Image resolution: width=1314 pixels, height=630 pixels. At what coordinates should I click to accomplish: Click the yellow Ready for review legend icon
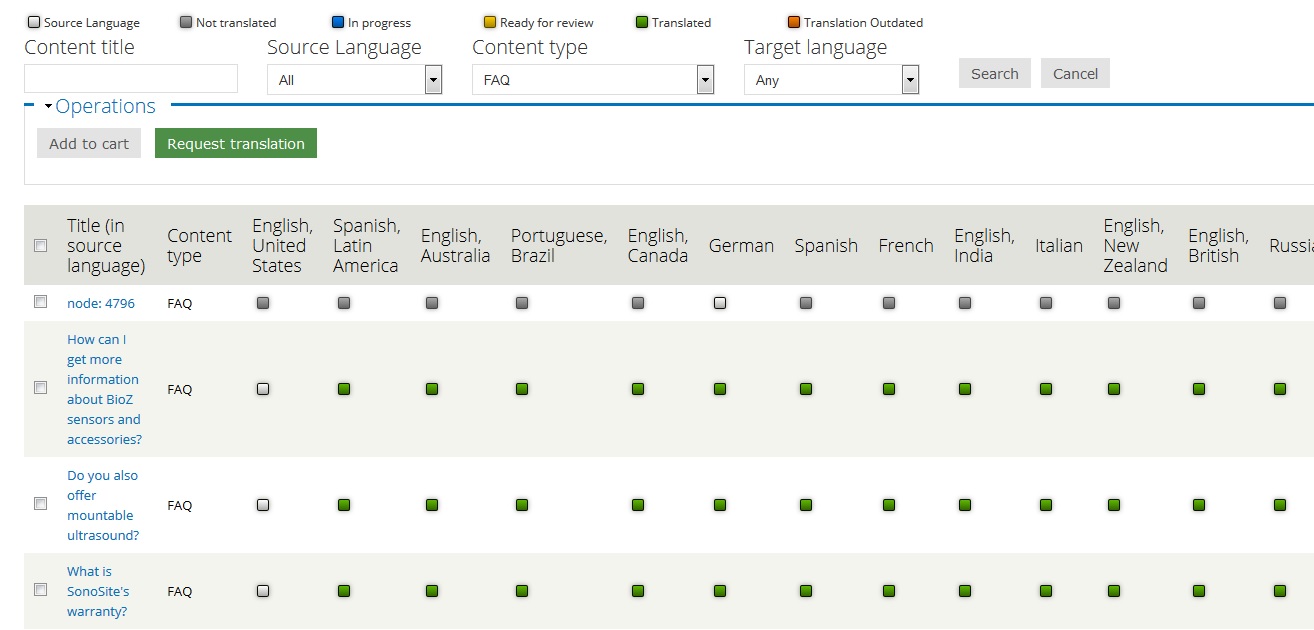point(489,21)
